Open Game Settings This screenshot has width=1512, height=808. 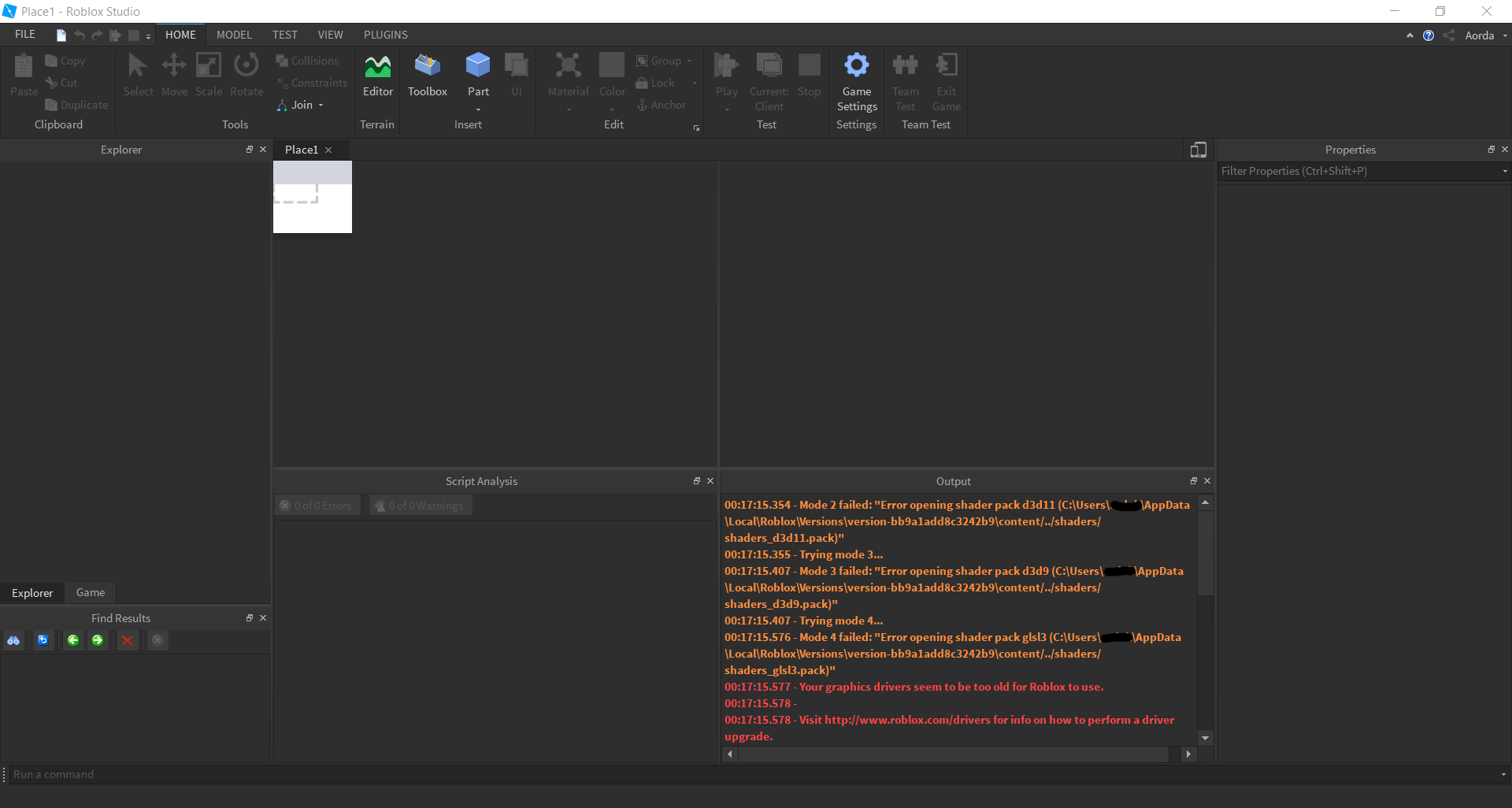point(857,82)
